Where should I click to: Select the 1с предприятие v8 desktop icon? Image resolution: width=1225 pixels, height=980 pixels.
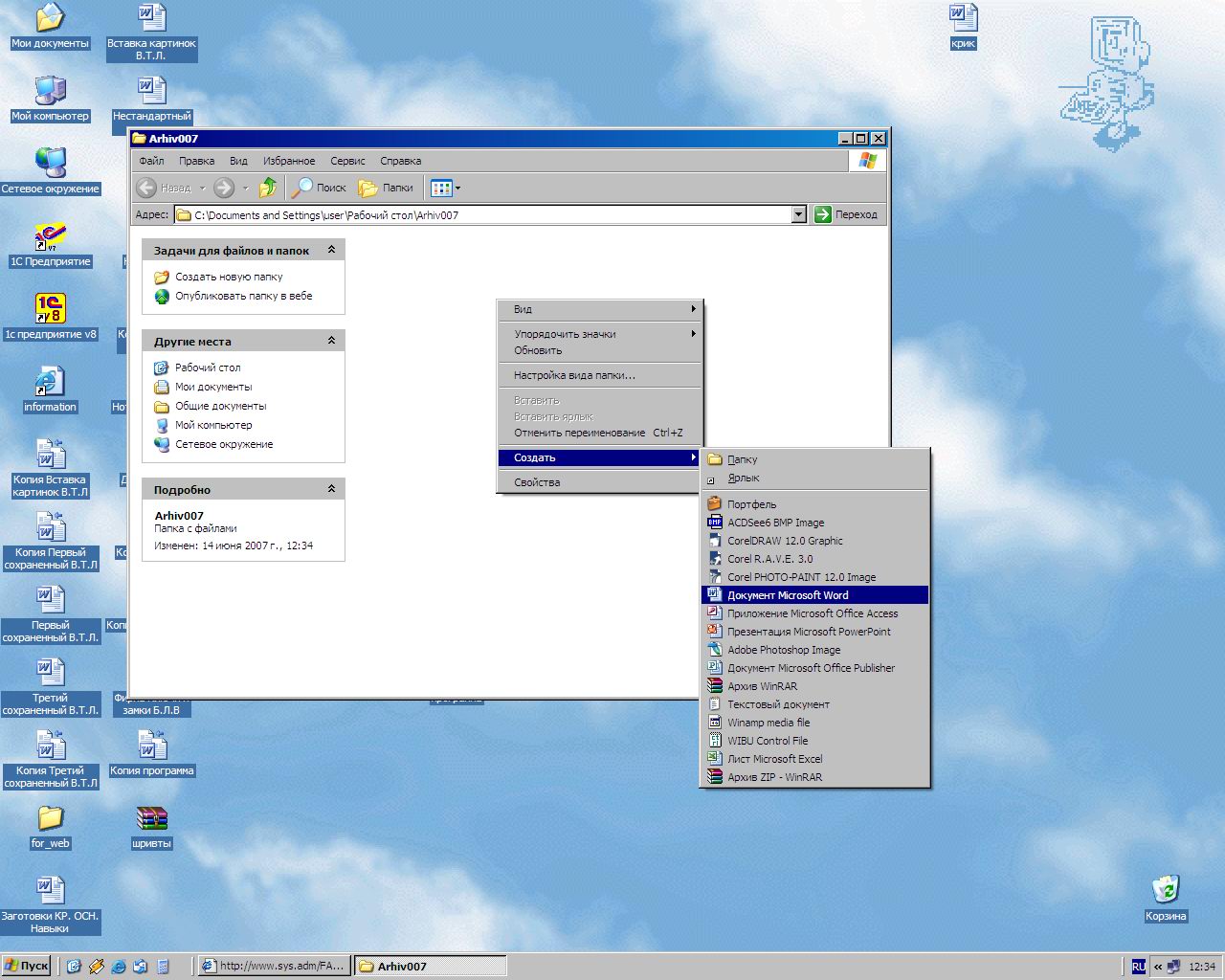50,318
